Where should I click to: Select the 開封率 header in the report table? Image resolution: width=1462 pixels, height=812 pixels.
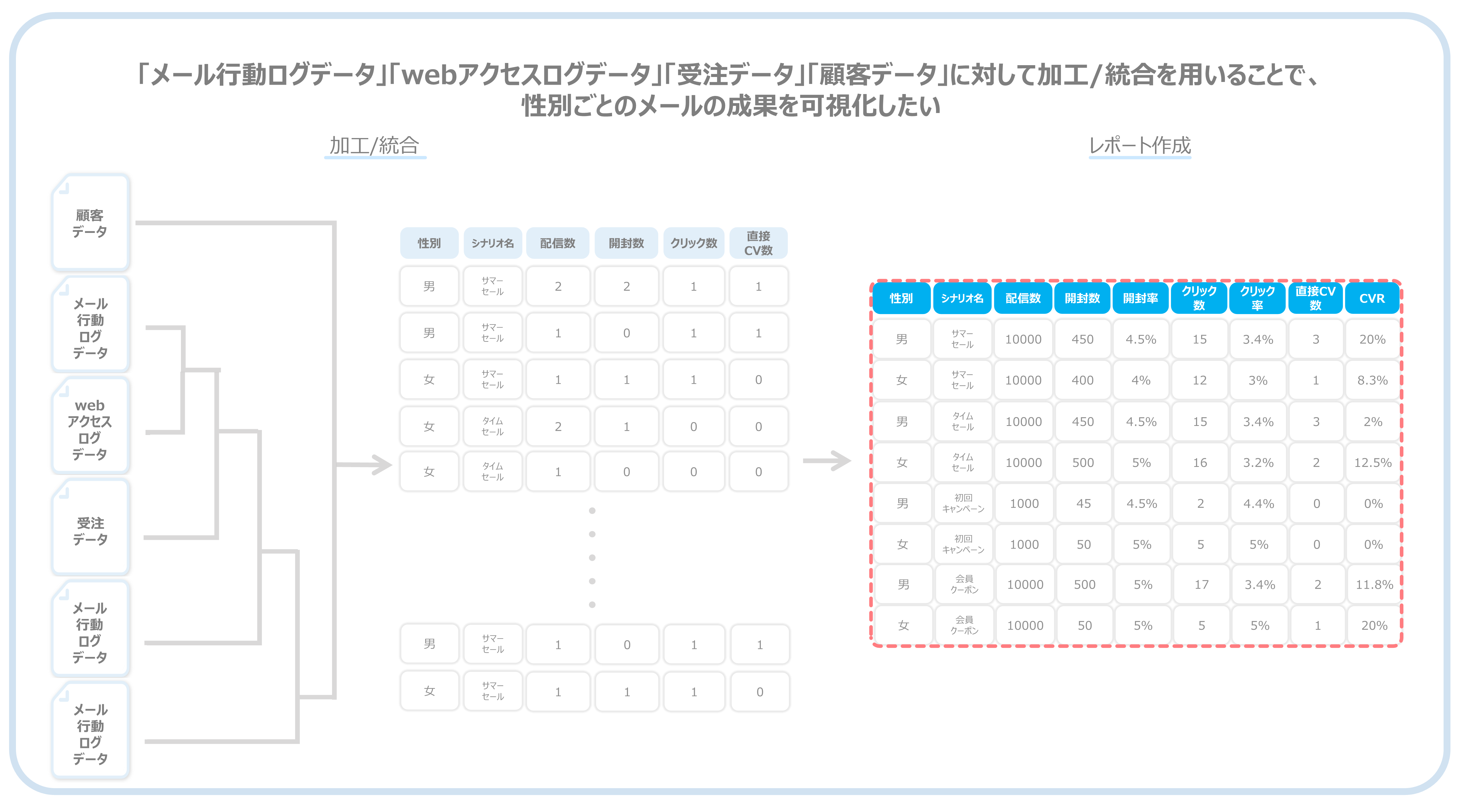(1140, 298)
